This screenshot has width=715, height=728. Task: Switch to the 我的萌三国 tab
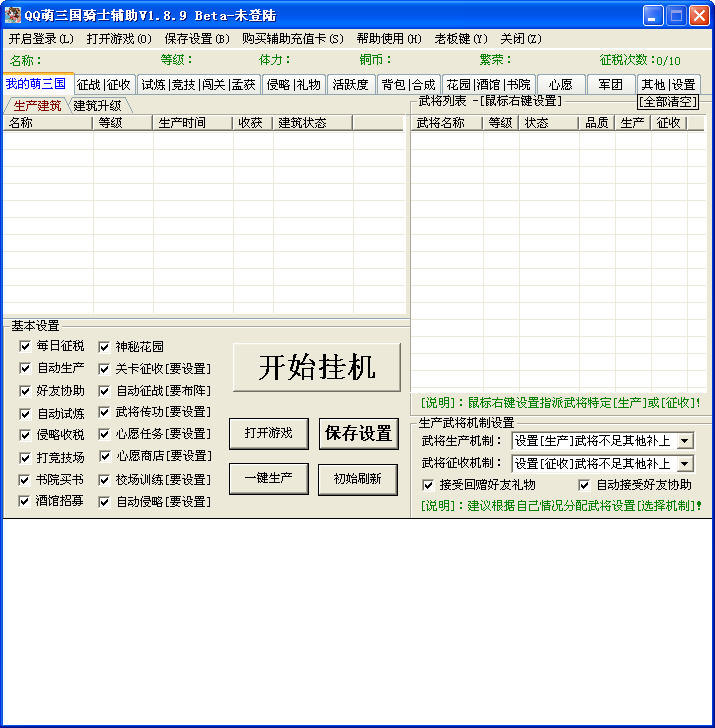(x=38, y=84)
